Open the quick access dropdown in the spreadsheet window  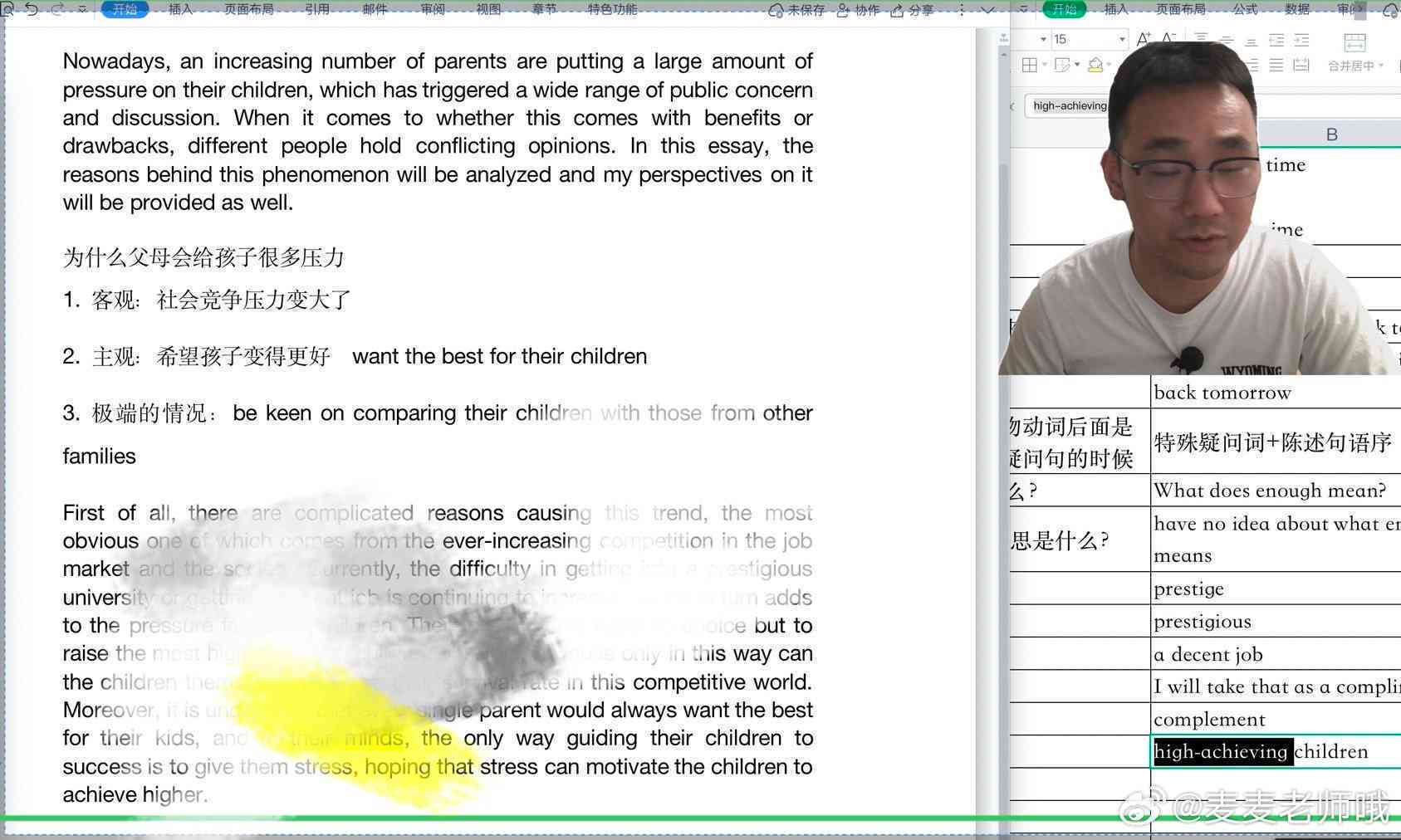point(1024,9)
